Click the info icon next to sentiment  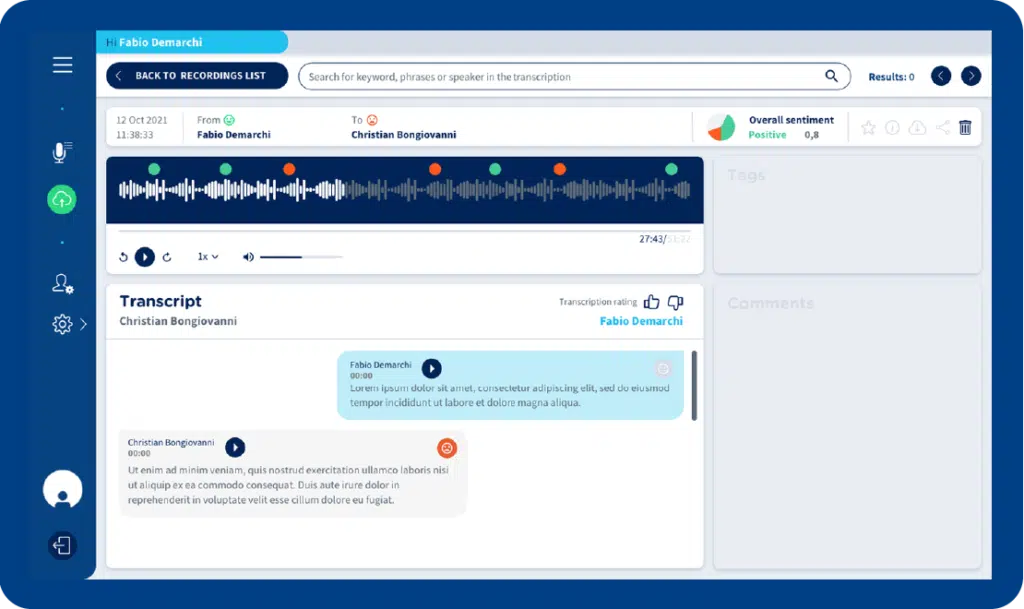coord(892,127)
